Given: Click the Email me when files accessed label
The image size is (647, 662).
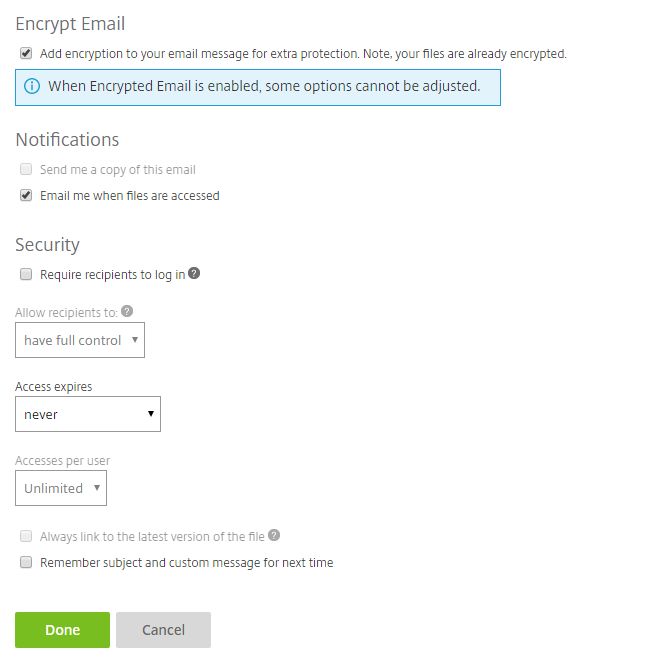Looking at the screenshot, I should pyautogui.click(x=130, y=196).
